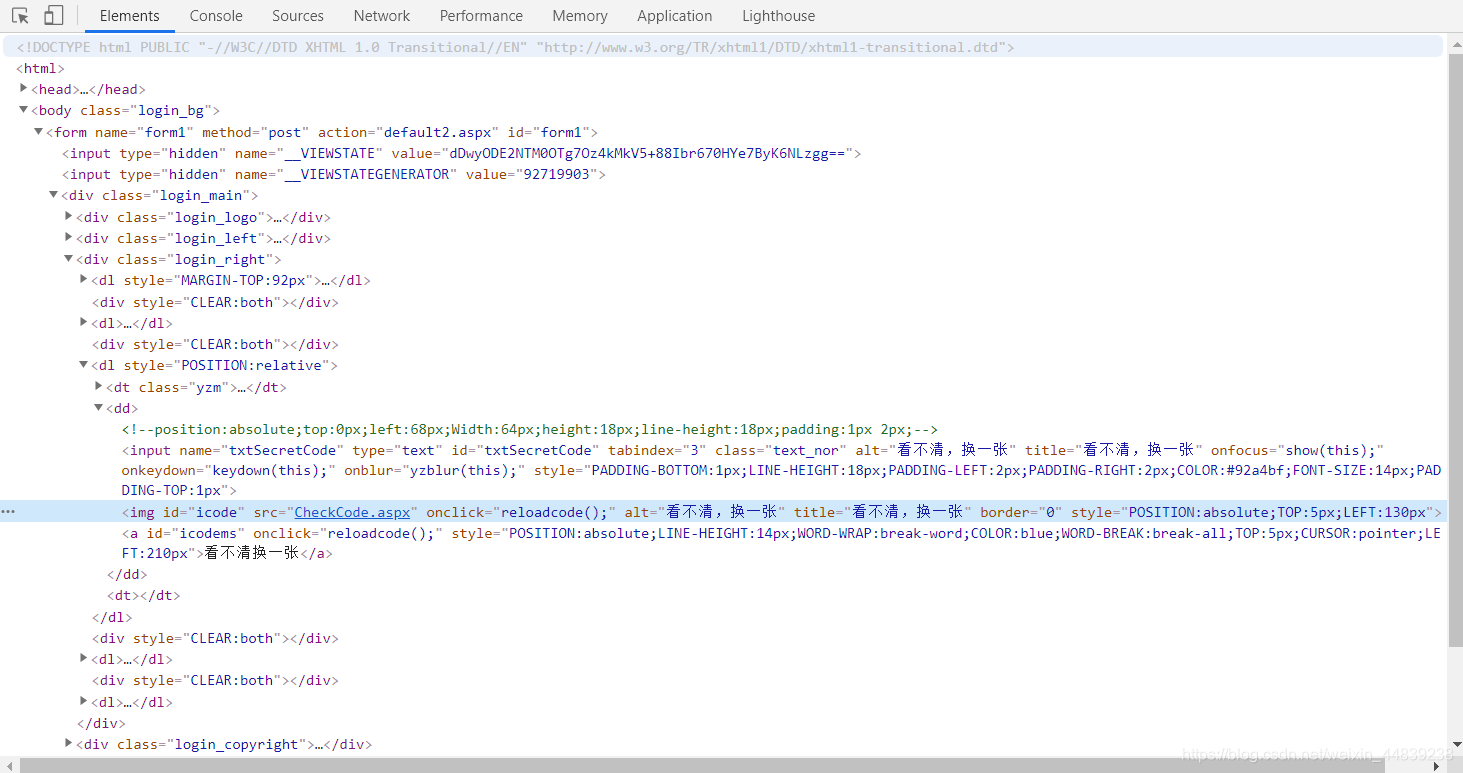Expand the dt class yzm node
This screenshot has width=1463, height=773.
(x=99, y=387)
